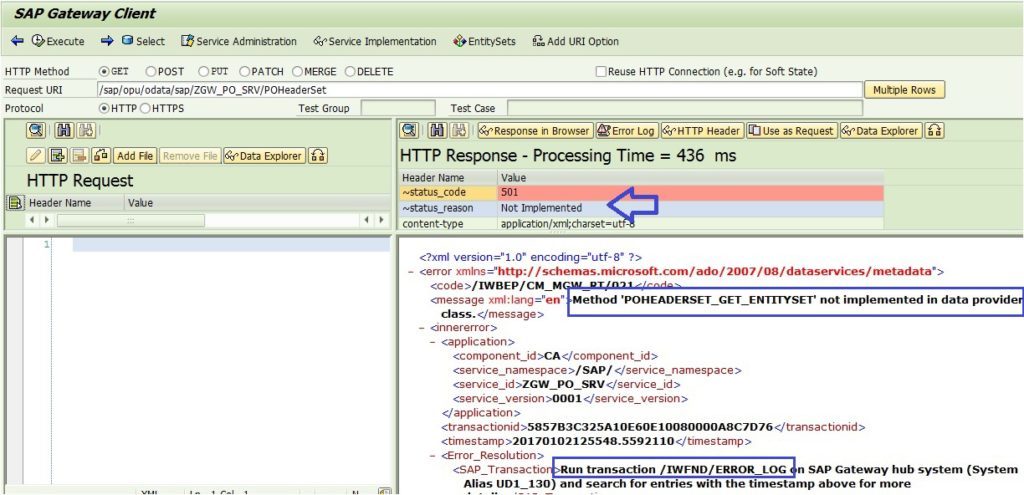Click the Find binoculars in response pane
Image resolution: width=1024 pixels, height=495 pixels.
click(x=438, y=131)
